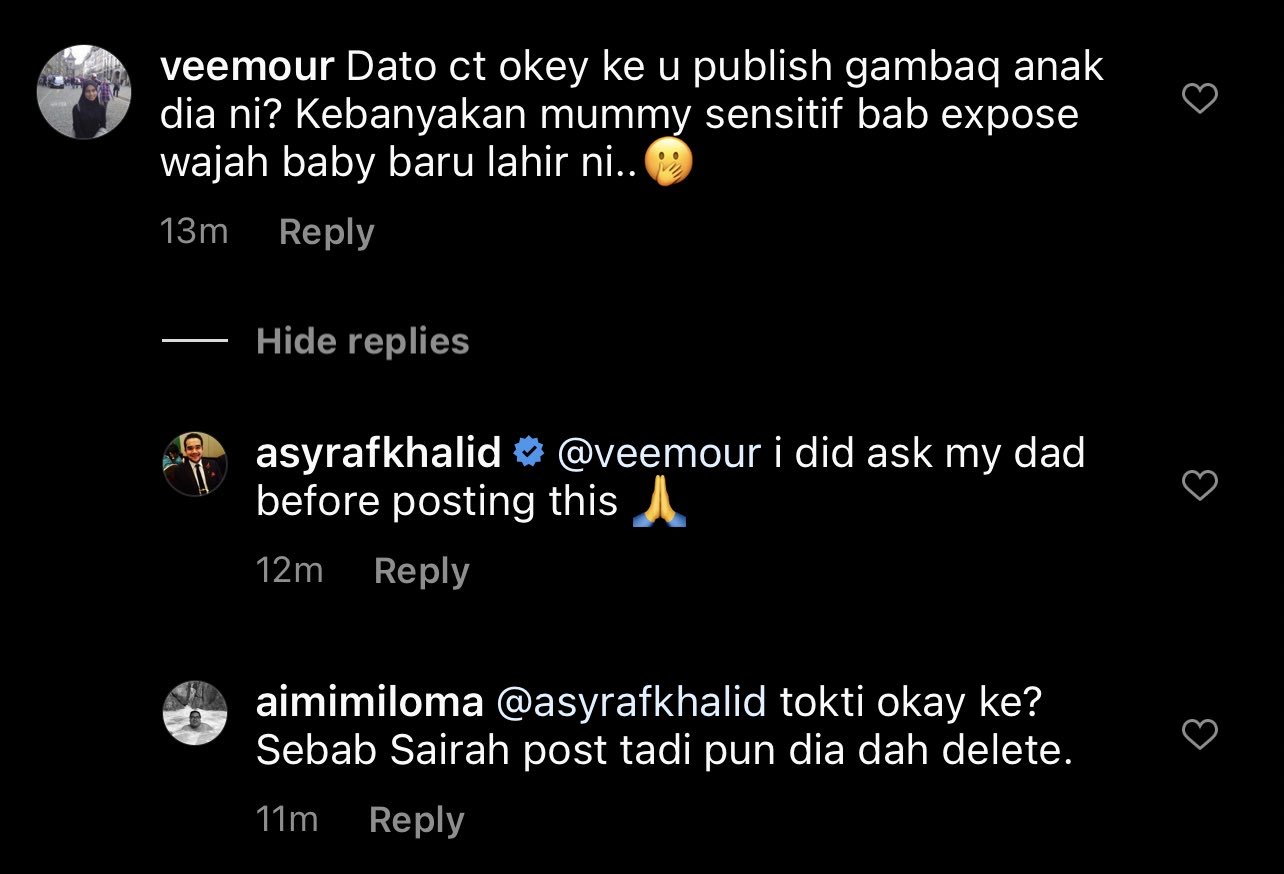Image resolution: width=1284 pixels, height=874 pixels.
Task: Follow the @veemour mention in the reply
Action: point(658,454)
